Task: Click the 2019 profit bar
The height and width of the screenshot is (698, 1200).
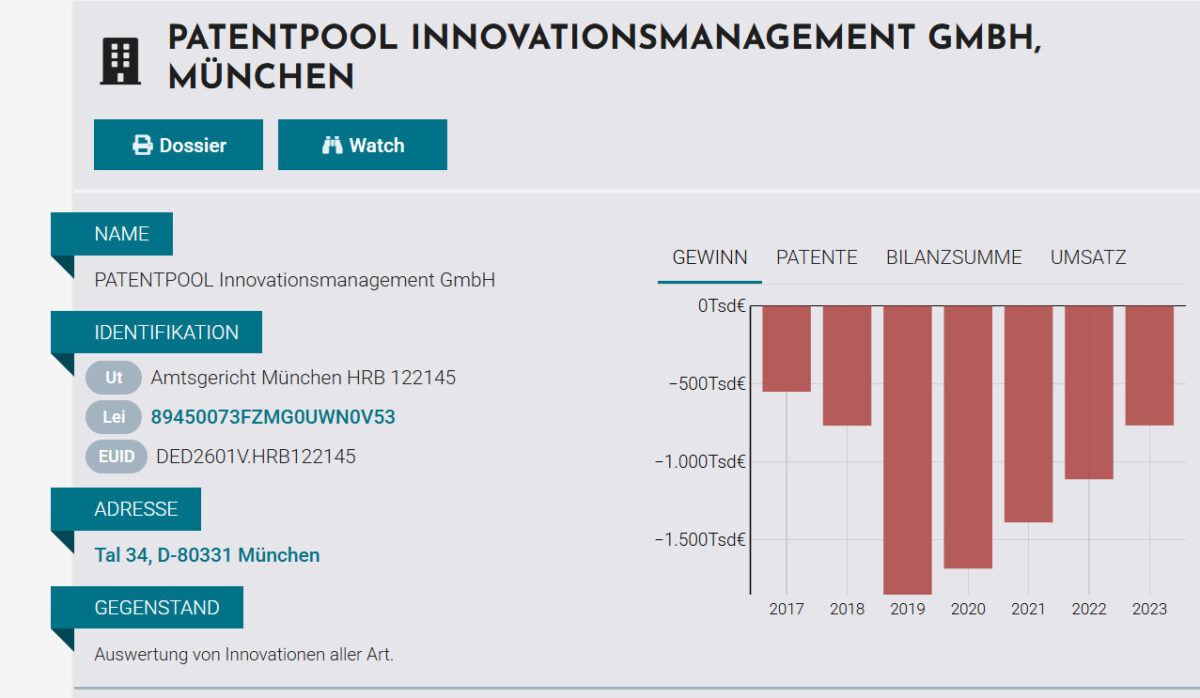Action: coord(907,448)
